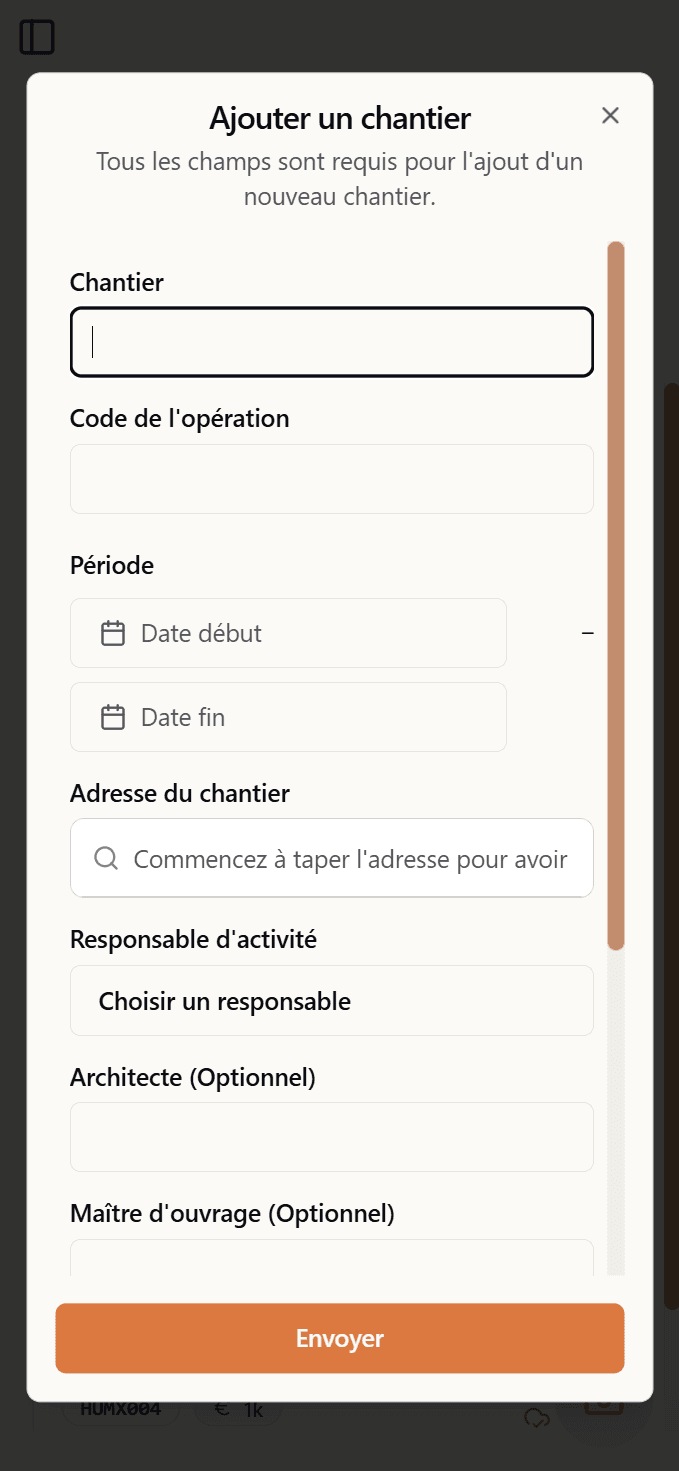Viewport: 679px width, 1471px height.
Task: Dismiss the dialog with the X icon
Action: [610, 115]
